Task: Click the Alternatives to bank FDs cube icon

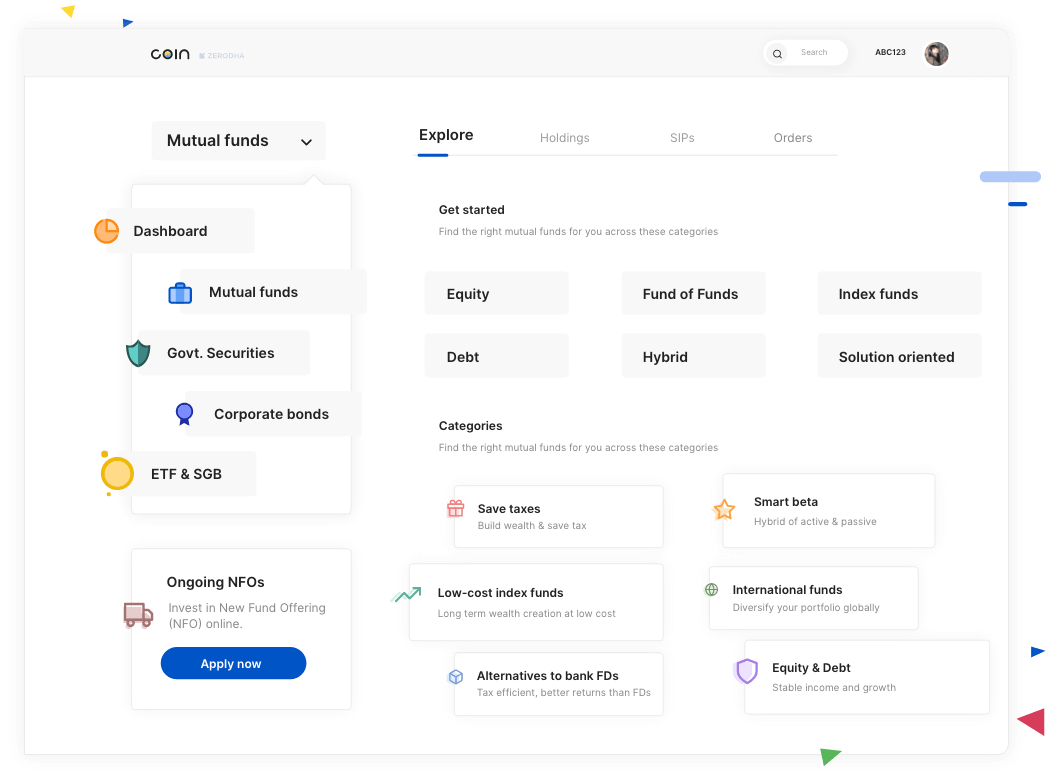Action: [x=456, y=677]
